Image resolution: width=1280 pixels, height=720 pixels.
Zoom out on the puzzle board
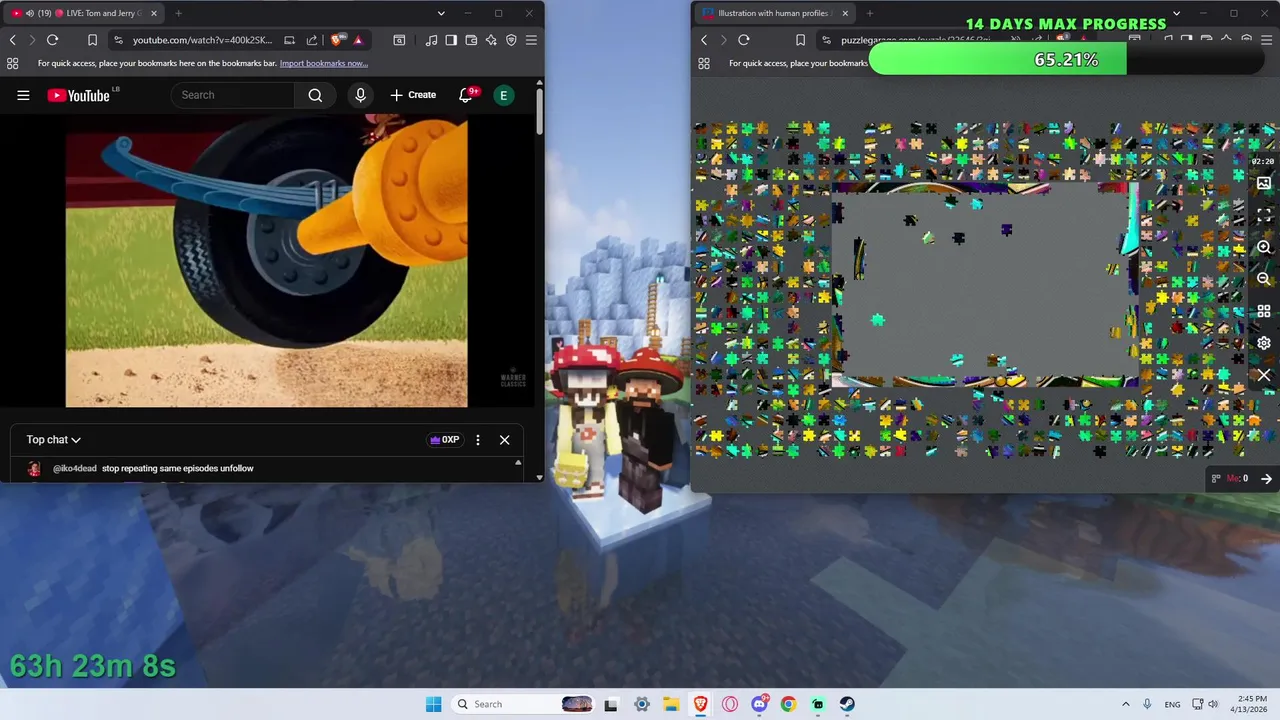tap(1264, 279)
